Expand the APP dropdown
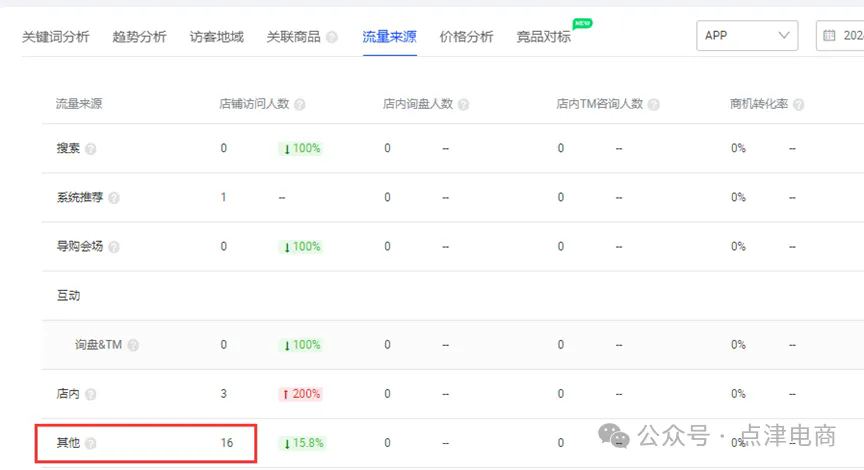The image size is (864, 470). pyautogui.click(x=747, y=36)
